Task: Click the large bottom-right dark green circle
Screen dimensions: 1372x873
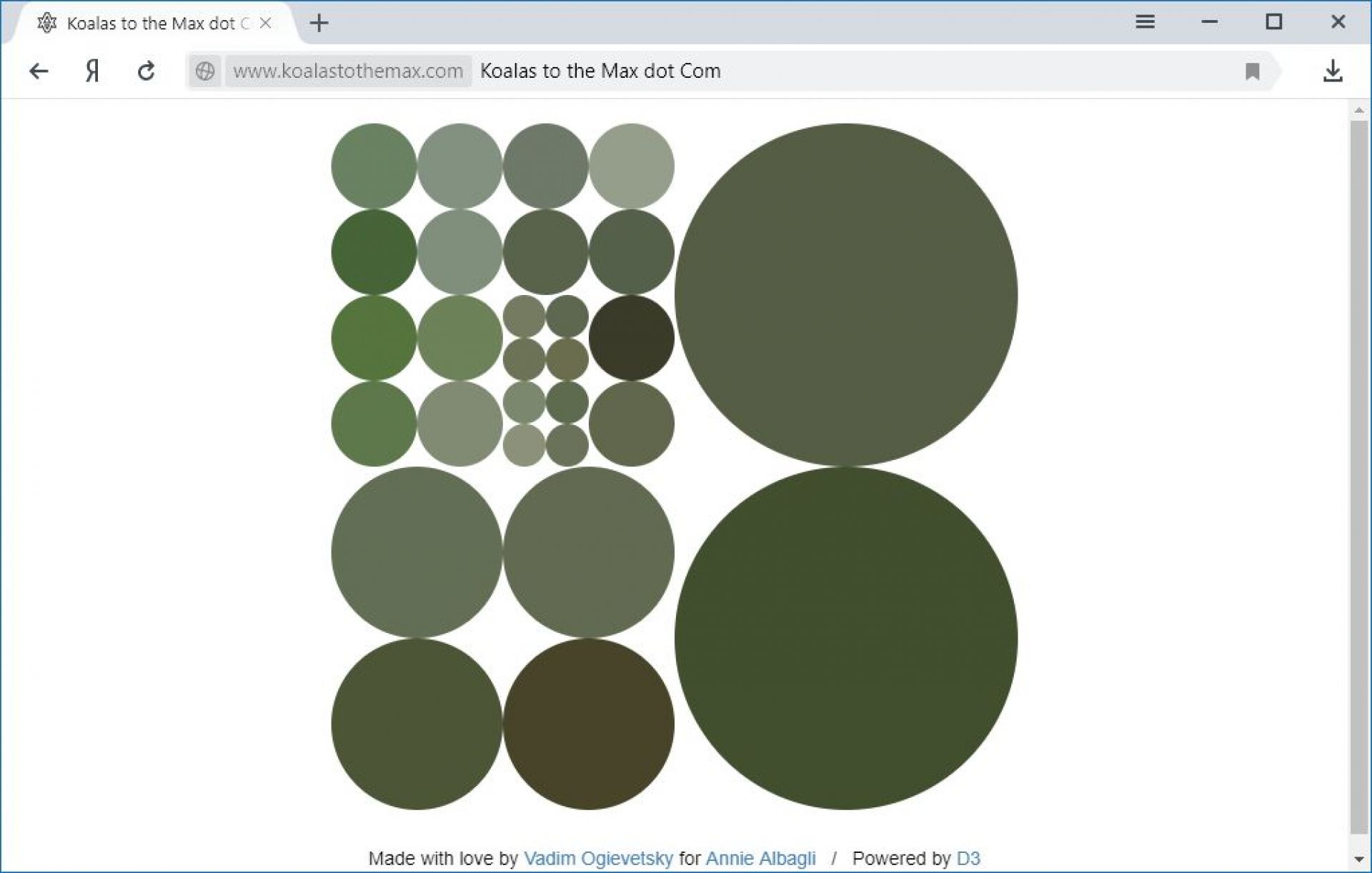Action: tap(846, 638)
